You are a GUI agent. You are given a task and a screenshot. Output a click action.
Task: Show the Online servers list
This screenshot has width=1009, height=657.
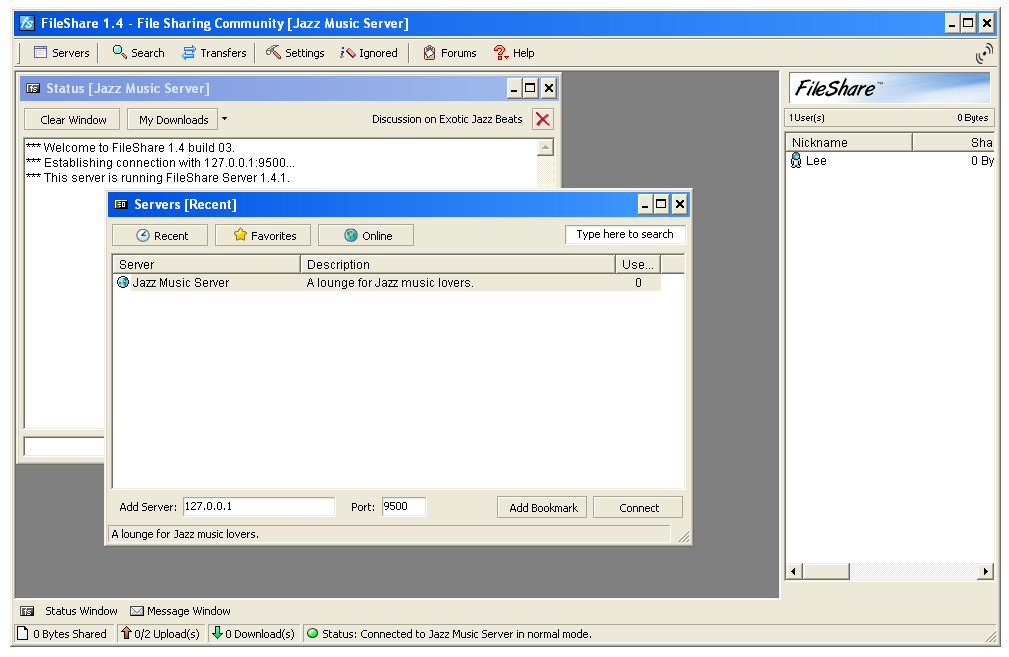coord(366,236)
